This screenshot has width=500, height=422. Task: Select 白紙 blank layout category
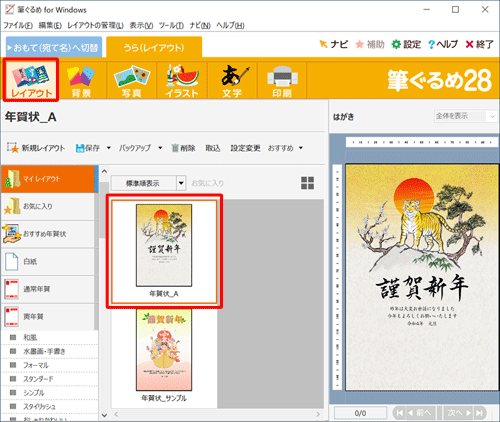point(48,261)
